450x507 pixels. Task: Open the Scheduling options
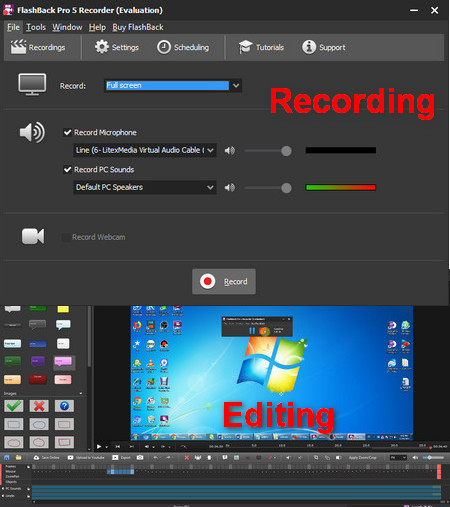(183, 47)
